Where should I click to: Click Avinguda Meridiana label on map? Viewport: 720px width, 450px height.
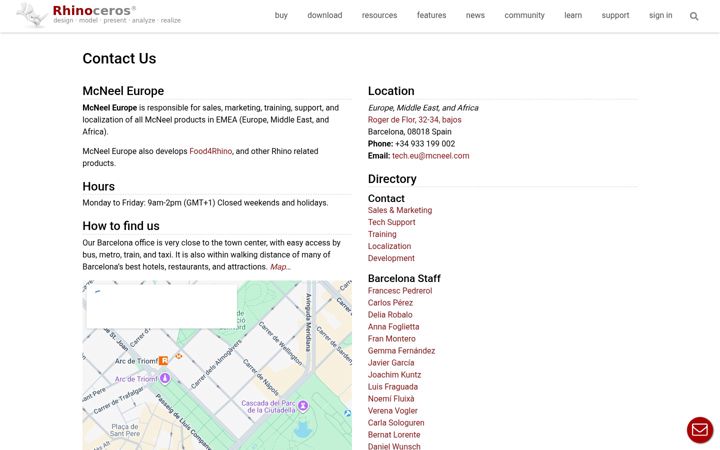pyautogui.click(x=309, y=321)
